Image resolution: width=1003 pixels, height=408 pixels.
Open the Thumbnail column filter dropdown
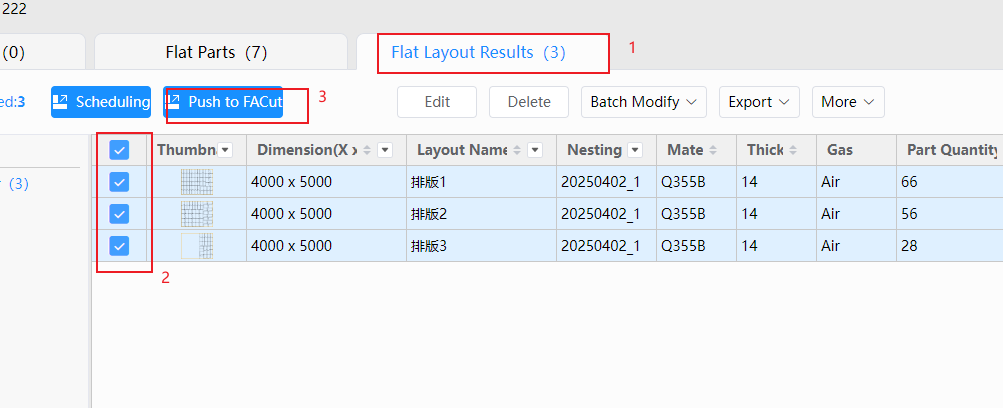click(x=225, y=150)
